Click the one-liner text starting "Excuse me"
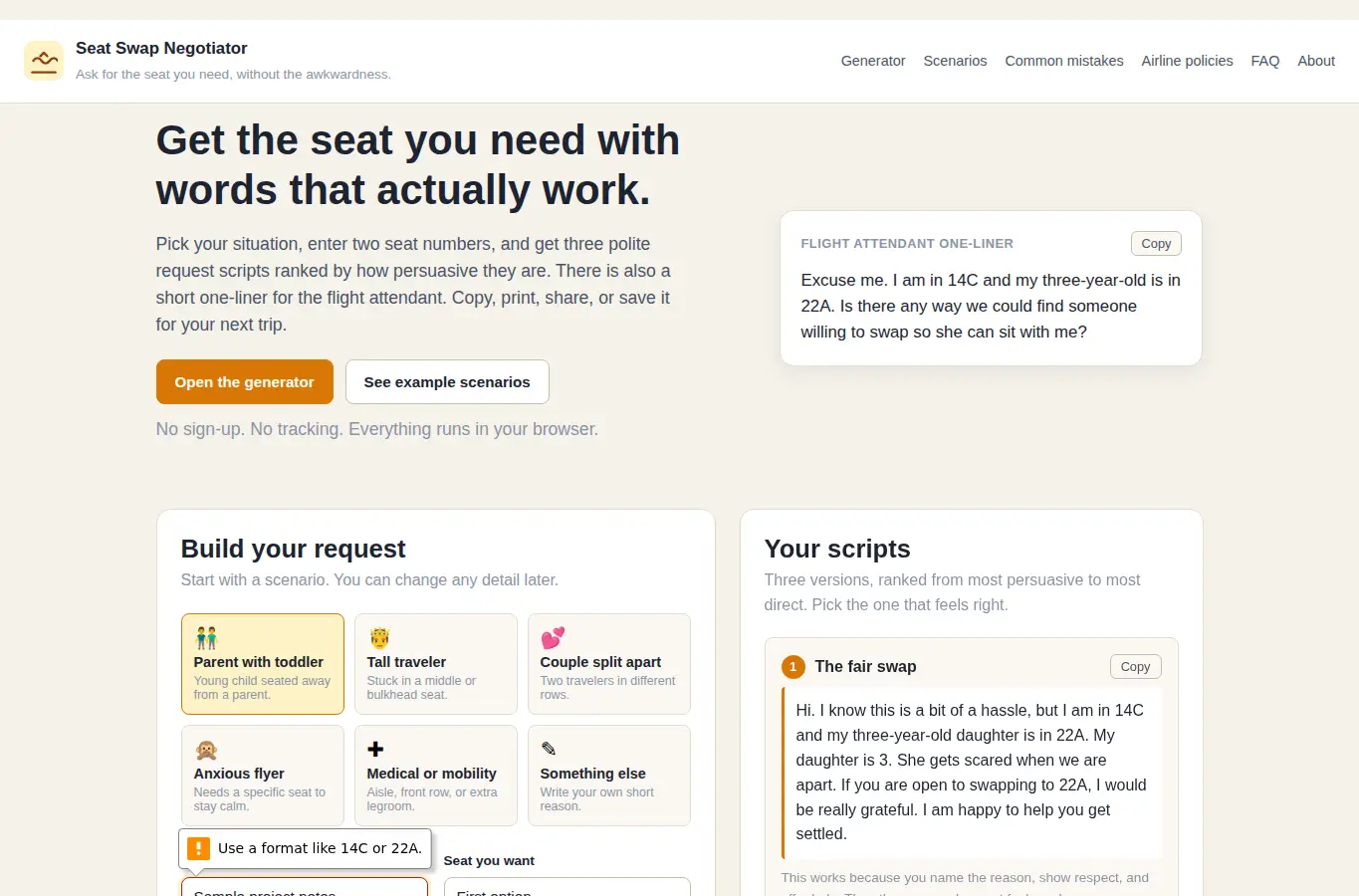 [991, 306]
